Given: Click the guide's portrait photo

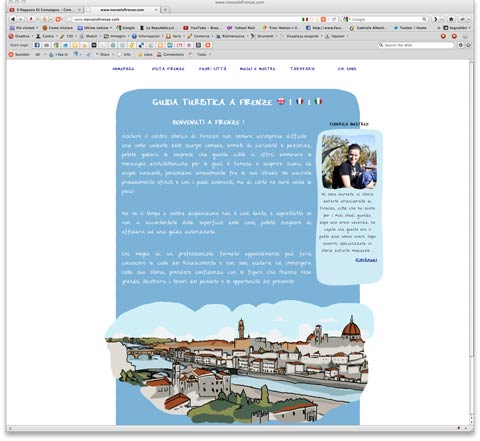Looking at the screenshot, I should 349,162.
